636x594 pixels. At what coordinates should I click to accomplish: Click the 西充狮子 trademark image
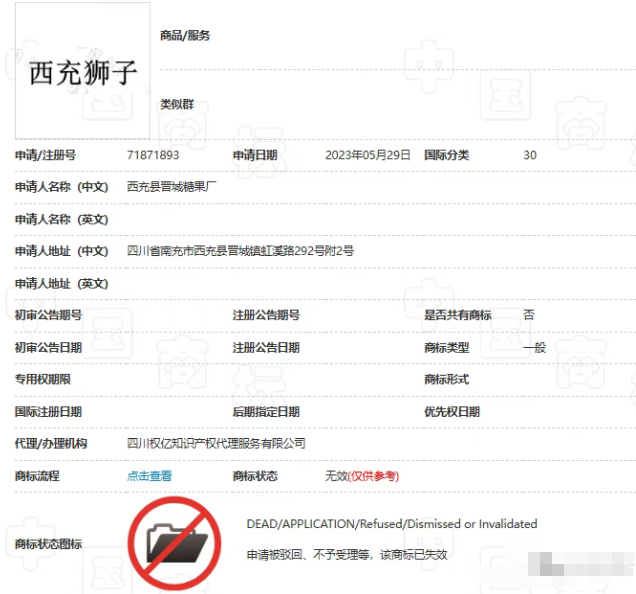click(x=82, y=72)
